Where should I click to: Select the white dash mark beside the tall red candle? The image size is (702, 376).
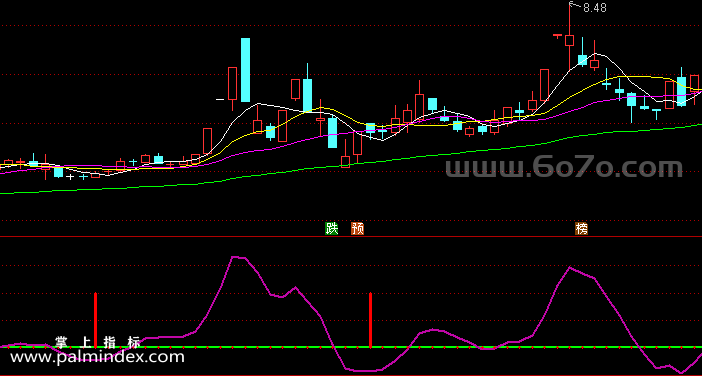pos(220,99)
